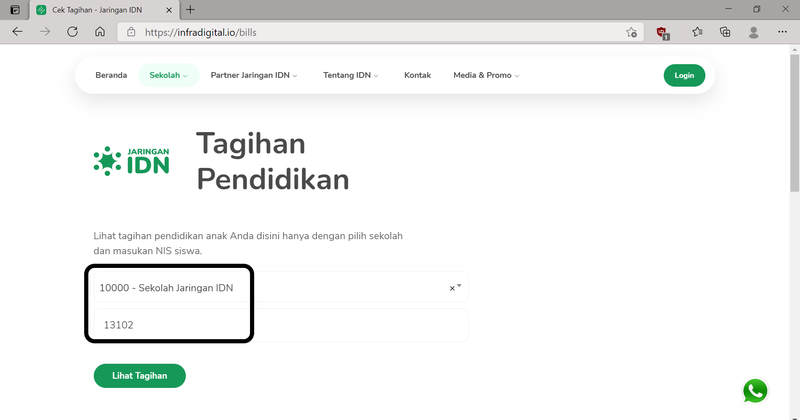The height and width of the screenshot is (420, 800).
Task: Expand the Tentang IDN menu
Action: point(351,75)
